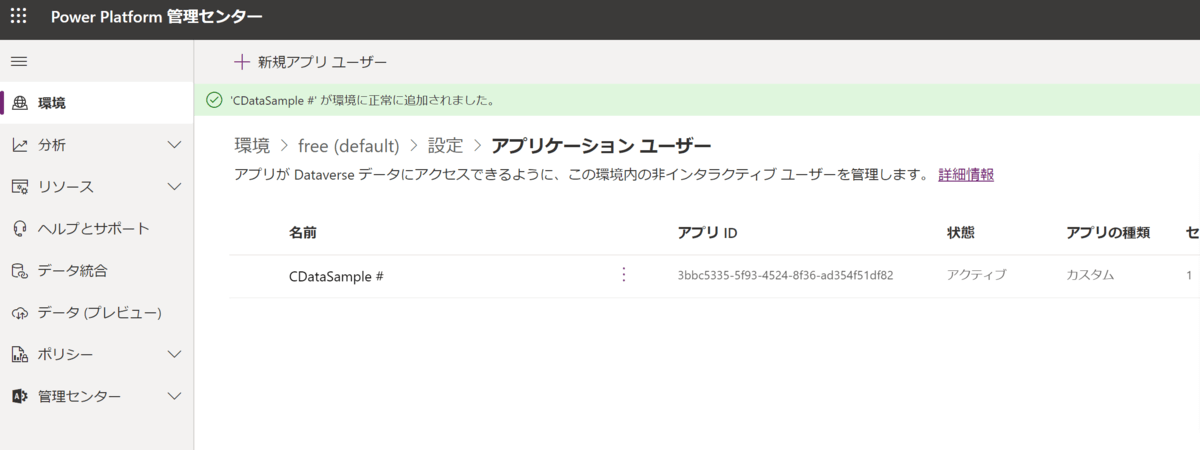Open ヘルプとサポート in the sidebar
This screenshot has width=1200, height=450.
pos(97,229)
